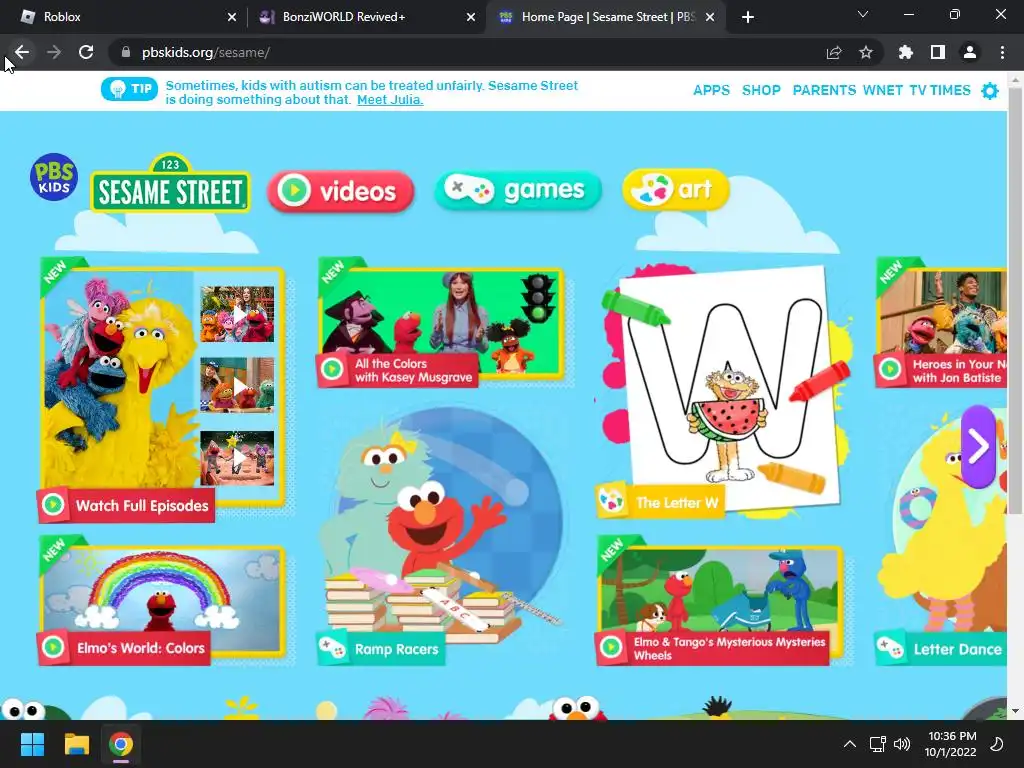The height and width of the screenshot is (768, 1024).
Task: Switch to the Roblox tab
Action: (124, 17)
